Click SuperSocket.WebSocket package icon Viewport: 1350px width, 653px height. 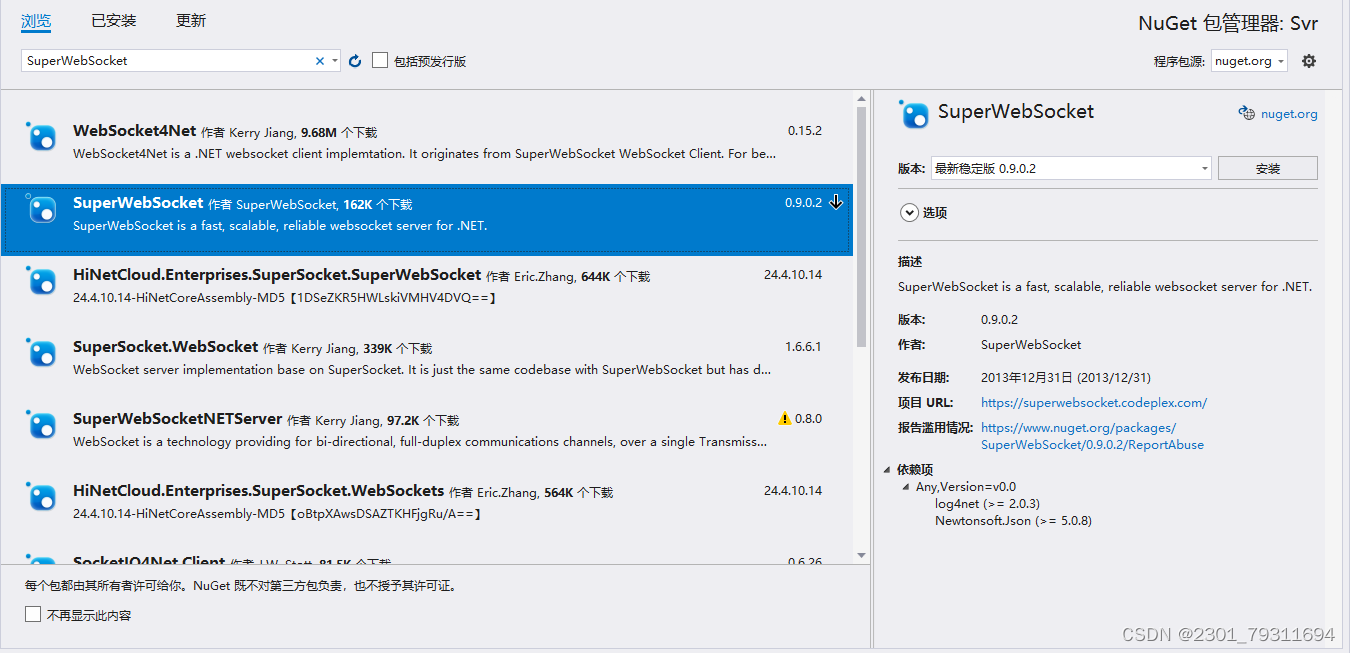click(x=42, y=353)
